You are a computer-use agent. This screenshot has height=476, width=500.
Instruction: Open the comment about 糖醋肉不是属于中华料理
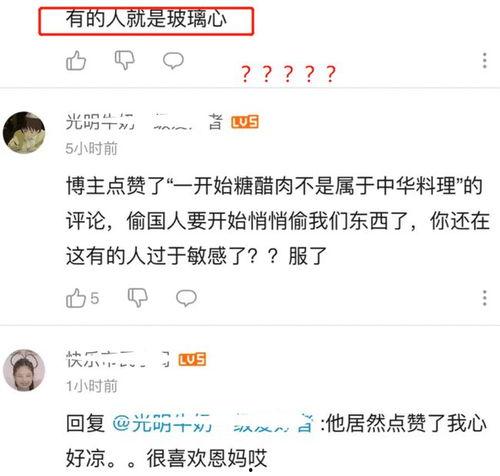click(277, 221)
